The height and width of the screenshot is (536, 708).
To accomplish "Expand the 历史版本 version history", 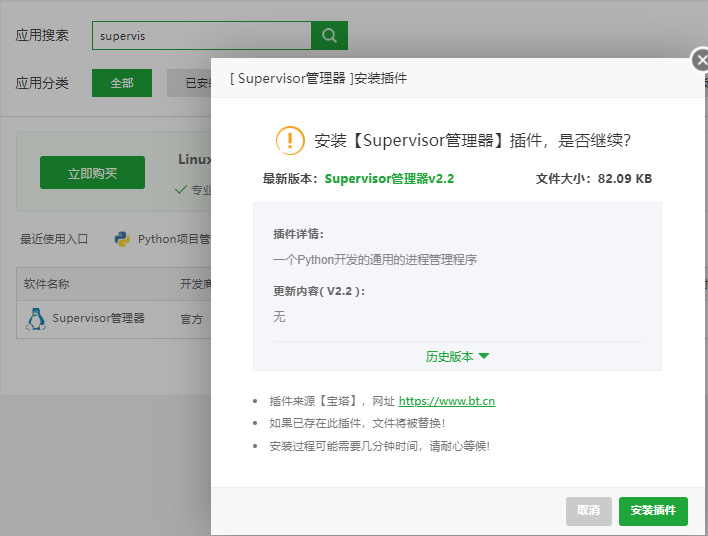I will point(457,356).
